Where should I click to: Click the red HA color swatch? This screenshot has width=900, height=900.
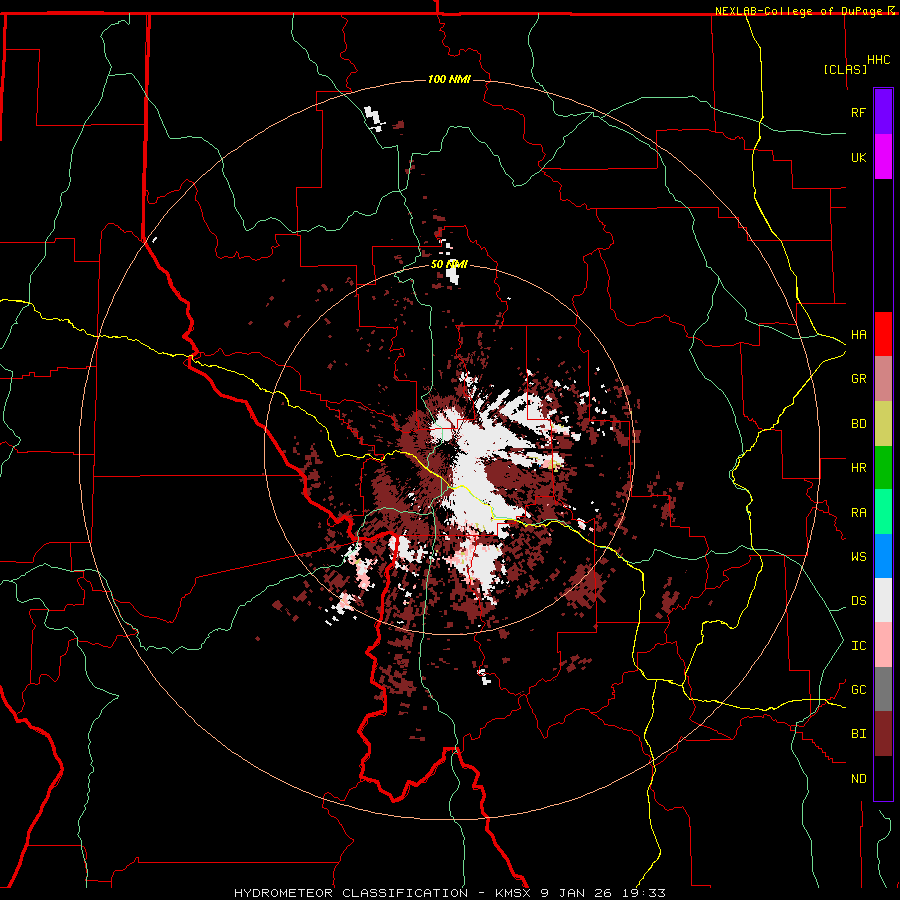883,334
